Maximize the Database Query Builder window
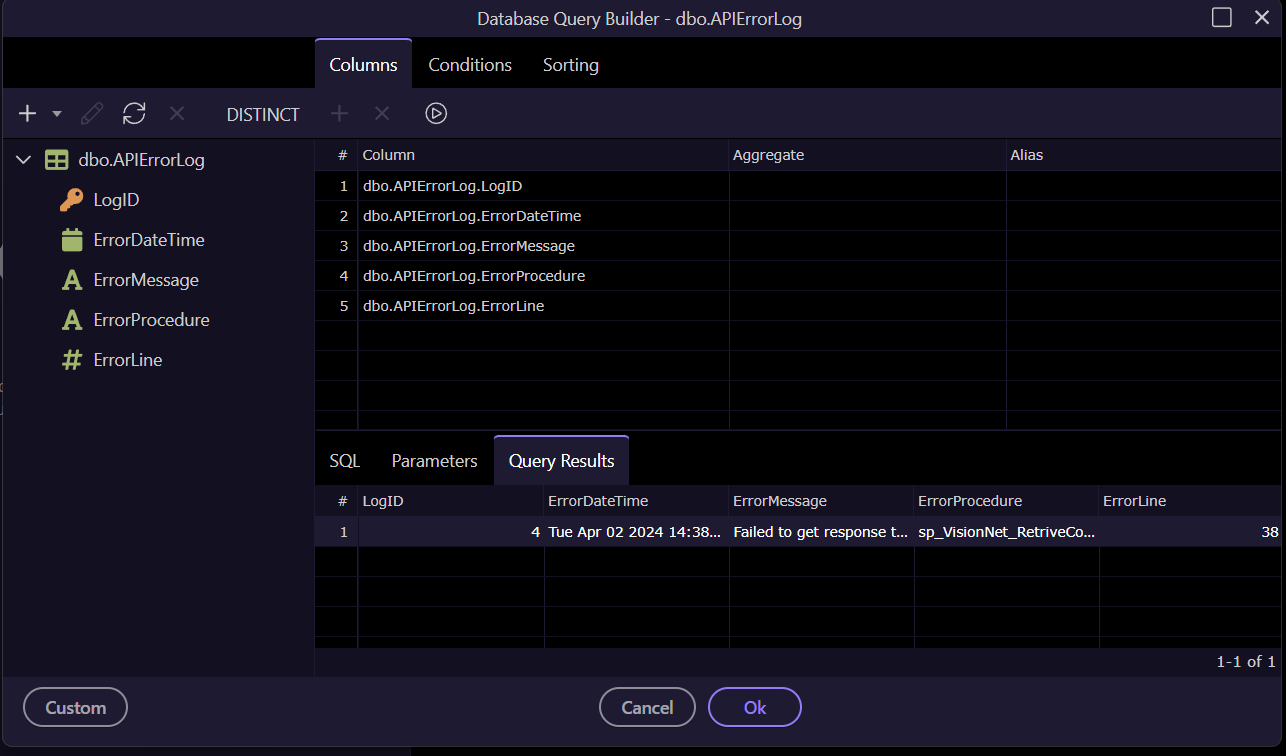Viewport: 1286px width, 756px height. [x=1221, y=18]
